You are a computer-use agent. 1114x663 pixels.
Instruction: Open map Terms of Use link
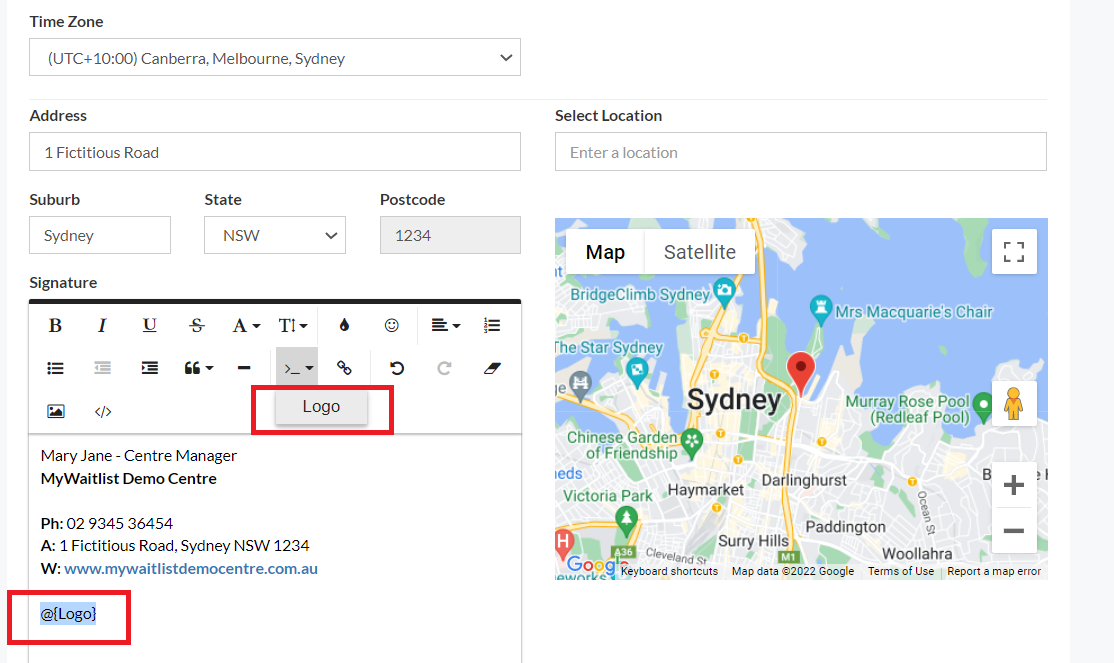tap(901, 571)
